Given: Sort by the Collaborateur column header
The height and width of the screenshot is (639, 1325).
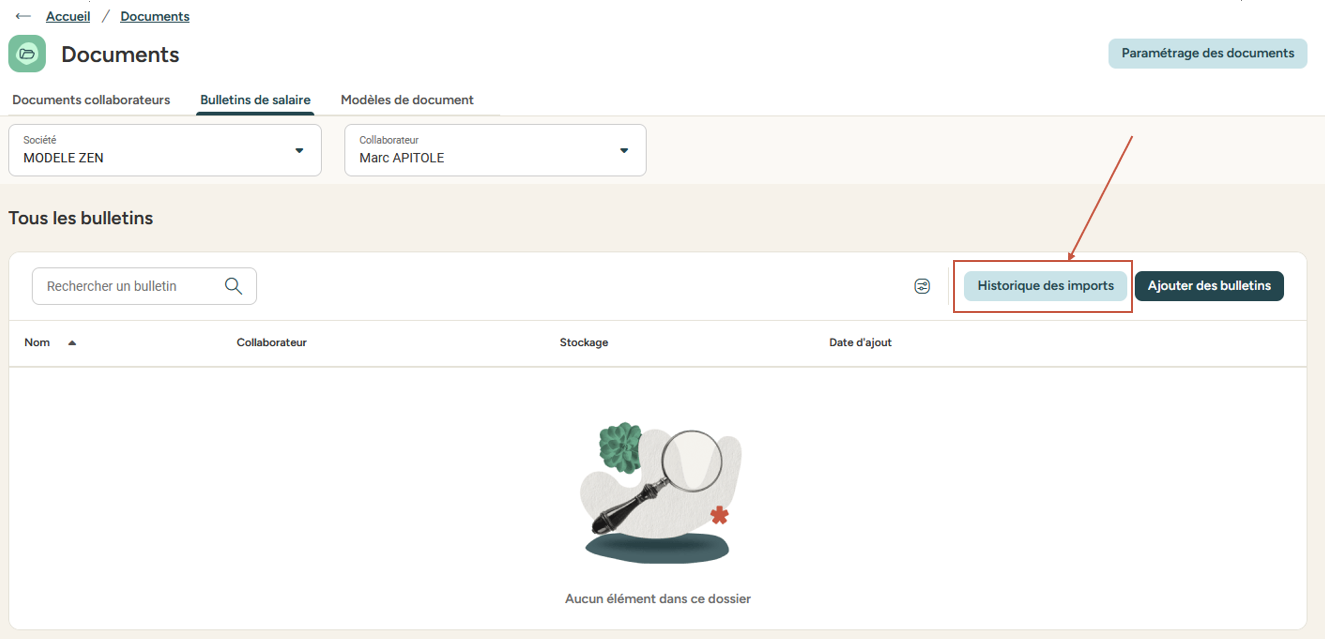Looking at the screenshot, I should coord(271,343).
